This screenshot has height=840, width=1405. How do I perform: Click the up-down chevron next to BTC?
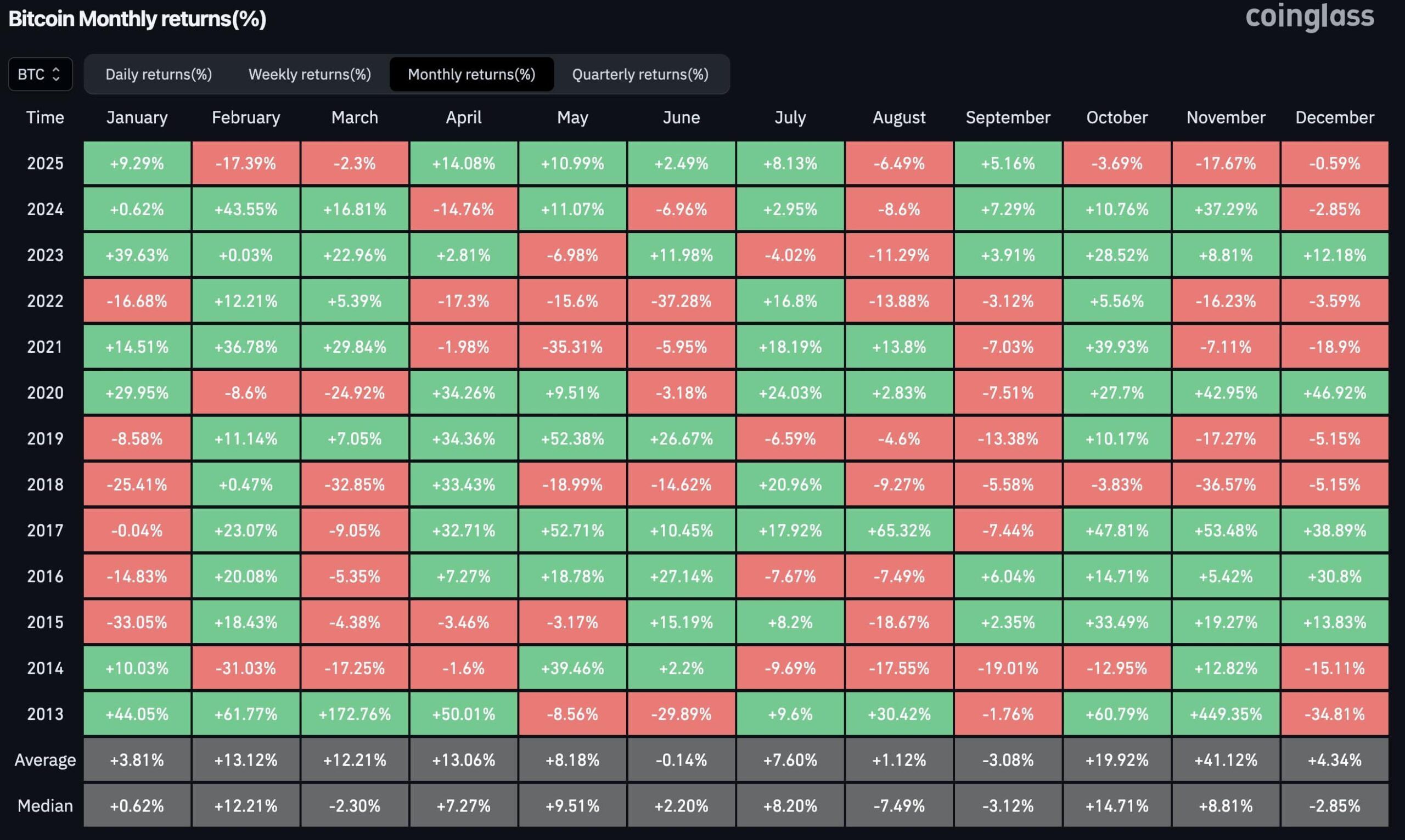55,74
